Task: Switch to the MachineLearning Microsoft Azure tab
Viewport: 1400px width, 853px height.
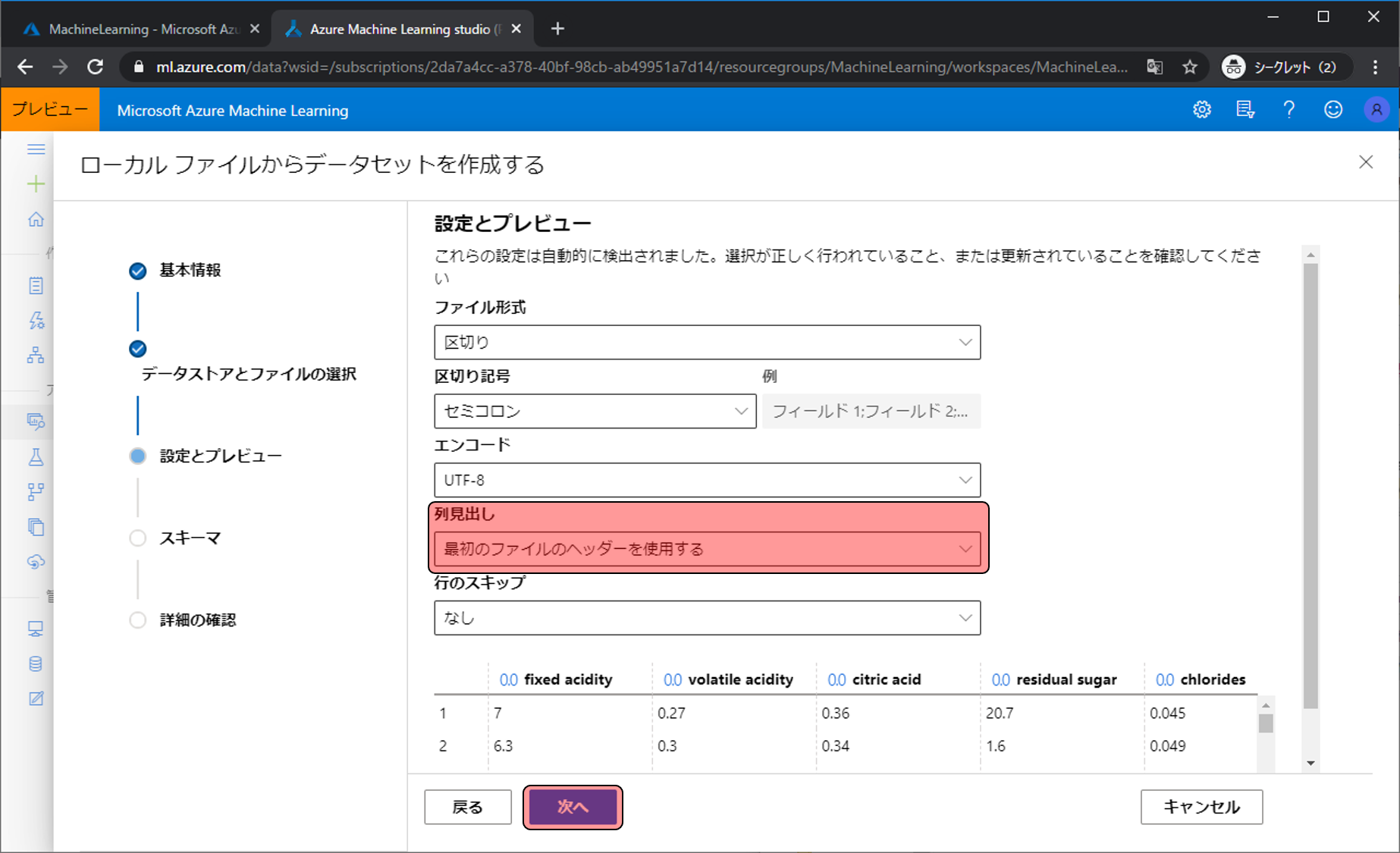Action: point(137,29)
